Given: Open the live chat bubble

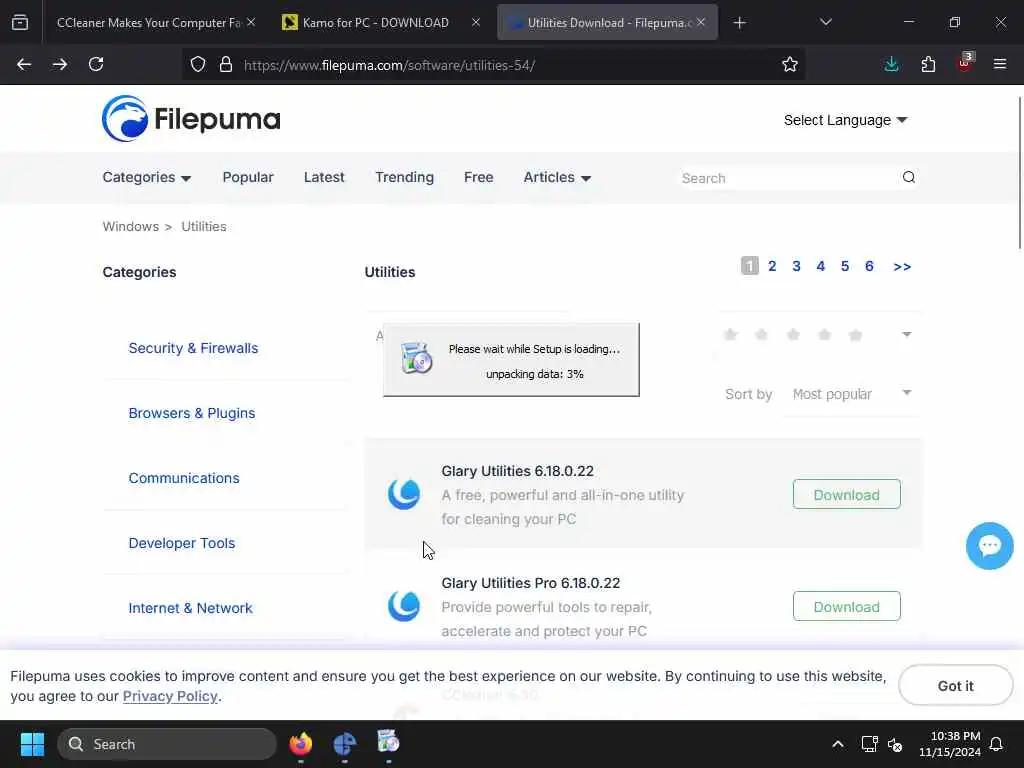Looking at the screenshot, I should click(x=989, y=546).
